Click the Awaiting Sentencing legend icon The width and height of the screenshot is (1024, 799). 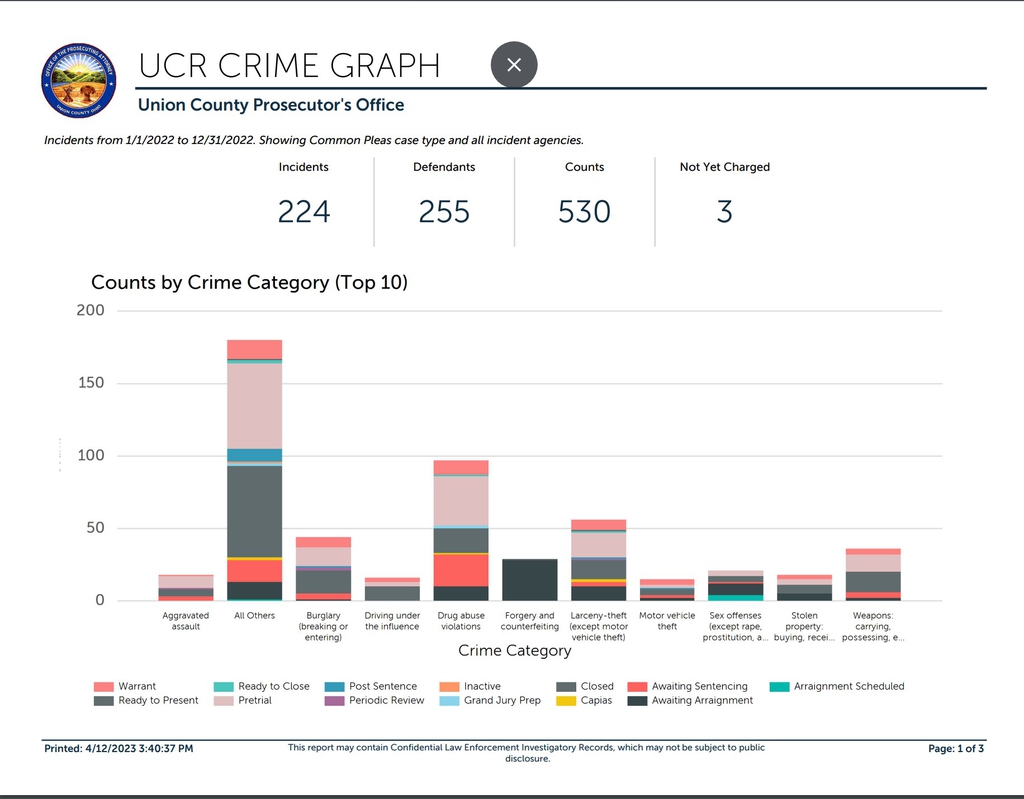click(637, 687)
